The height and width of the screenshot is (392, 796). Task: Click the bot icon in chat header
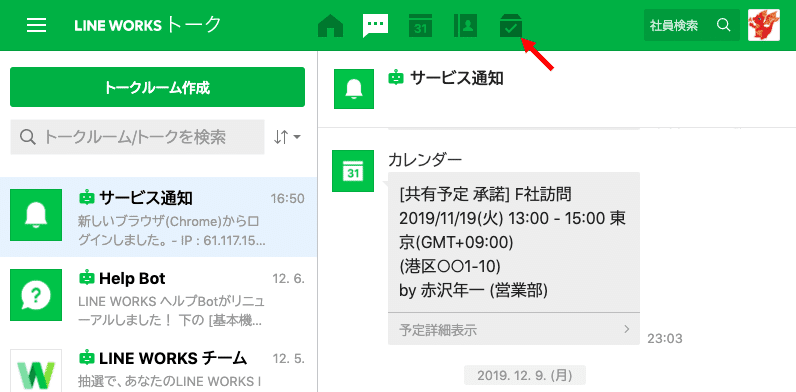[x=396, y=78]
